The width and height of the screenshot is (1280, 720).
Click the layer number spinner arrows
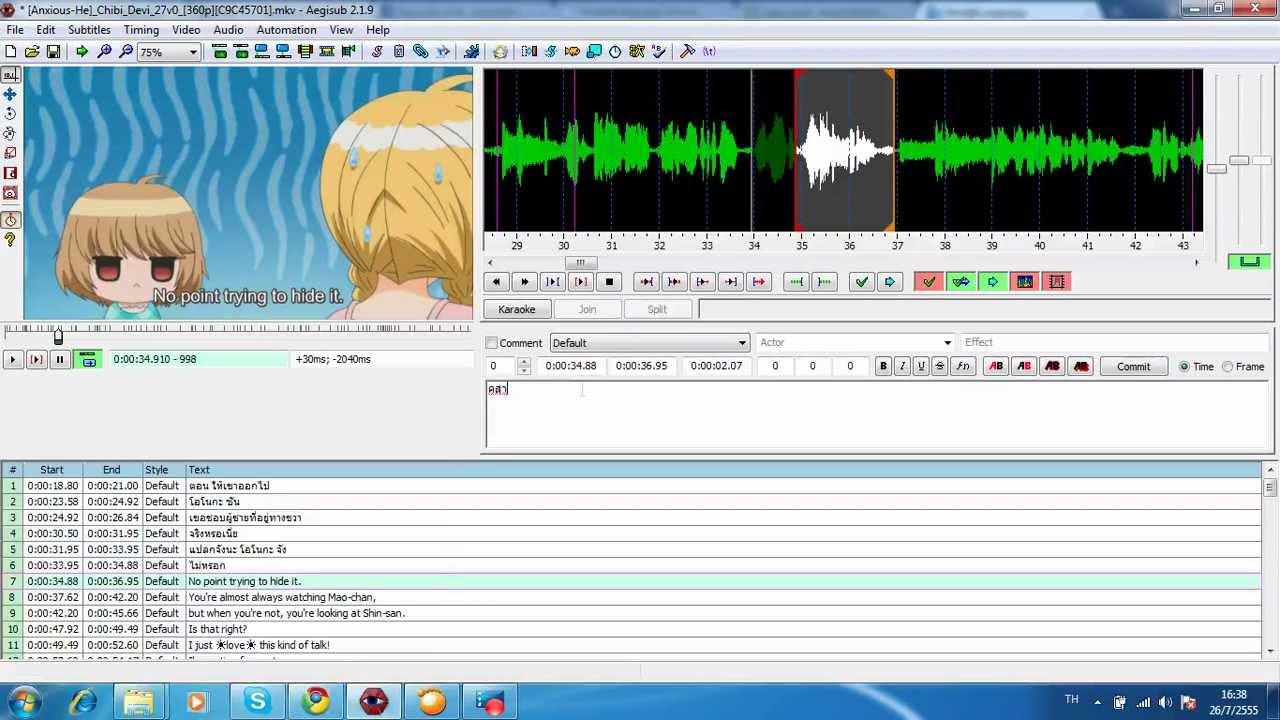[x=523, y=367]
